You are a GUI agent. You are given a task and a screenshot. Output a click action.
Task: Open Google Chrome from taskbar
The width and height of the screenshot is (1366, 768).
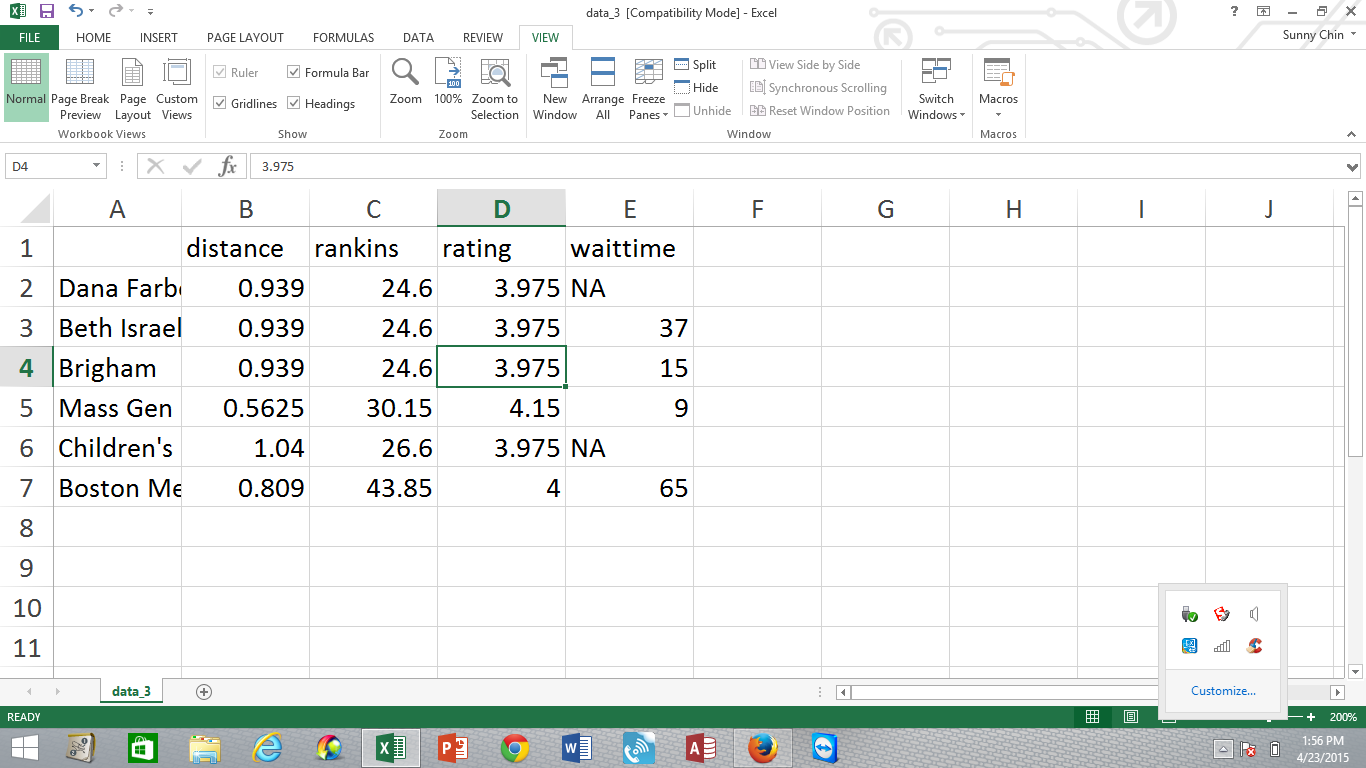(515, 748)
